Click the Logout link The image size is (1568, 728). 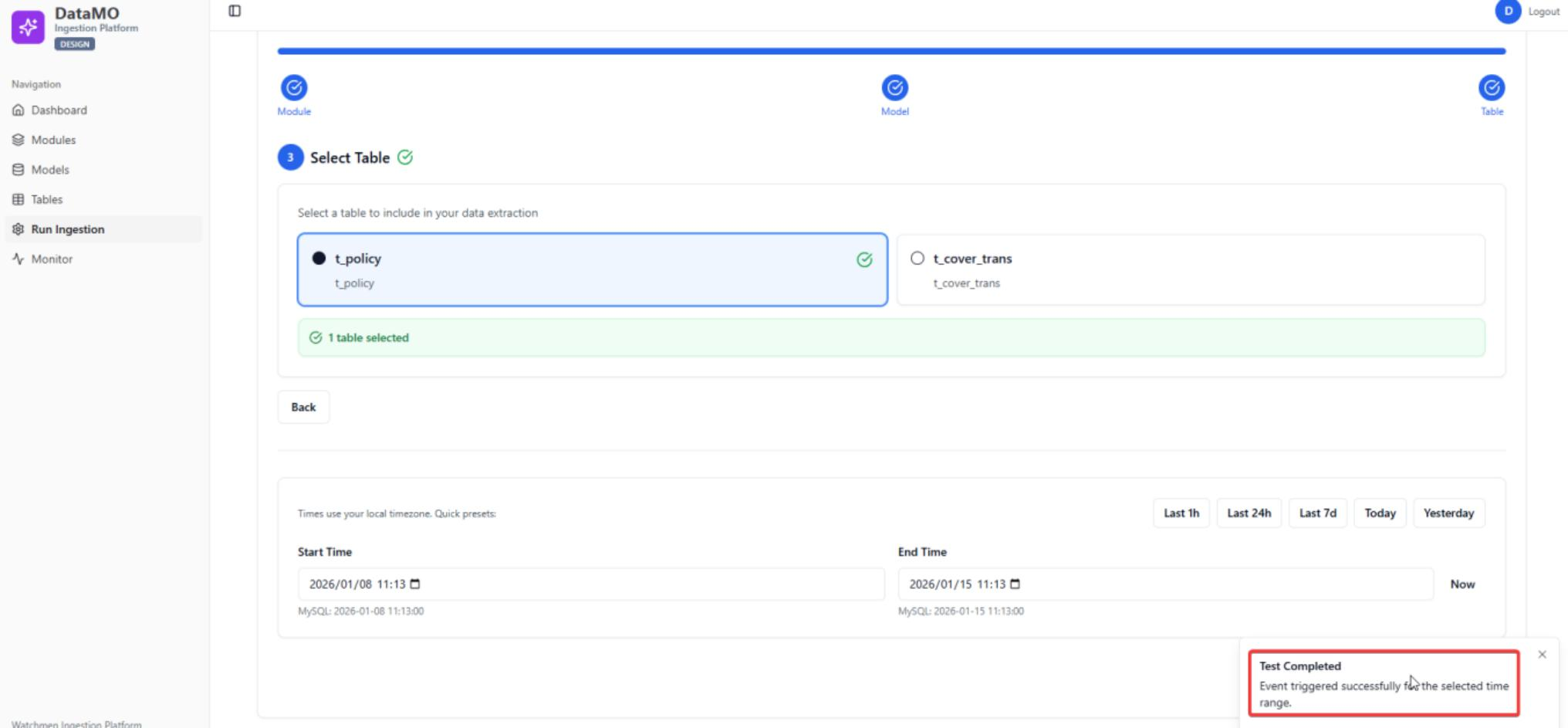[x=1543, y=12]
